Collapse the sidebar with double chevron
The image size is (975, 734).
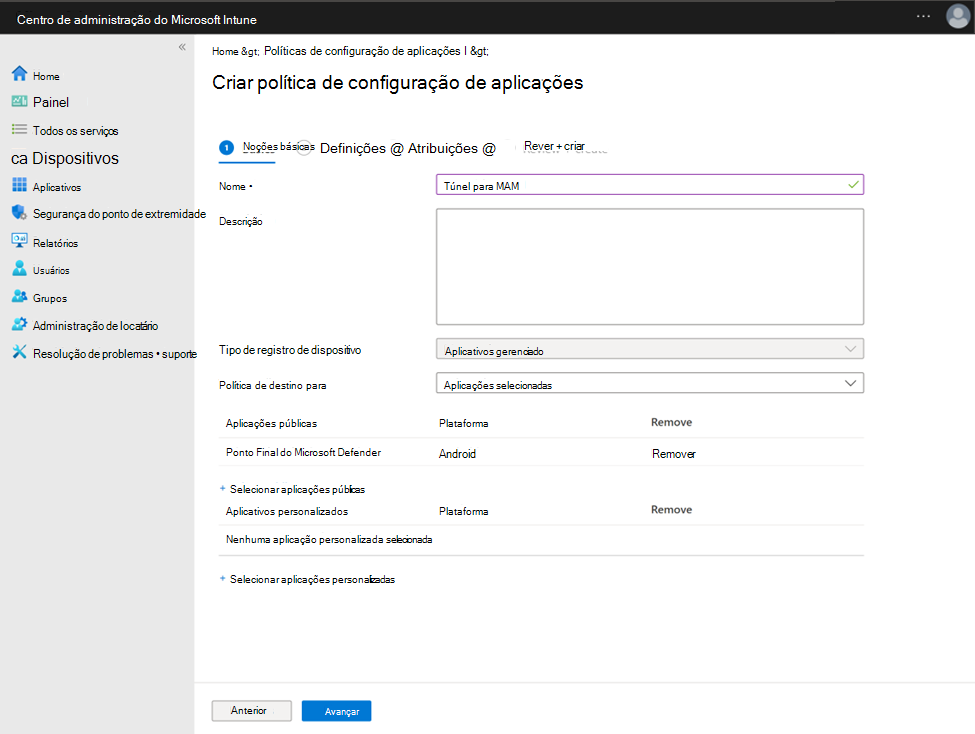click(x=182, y=47)
